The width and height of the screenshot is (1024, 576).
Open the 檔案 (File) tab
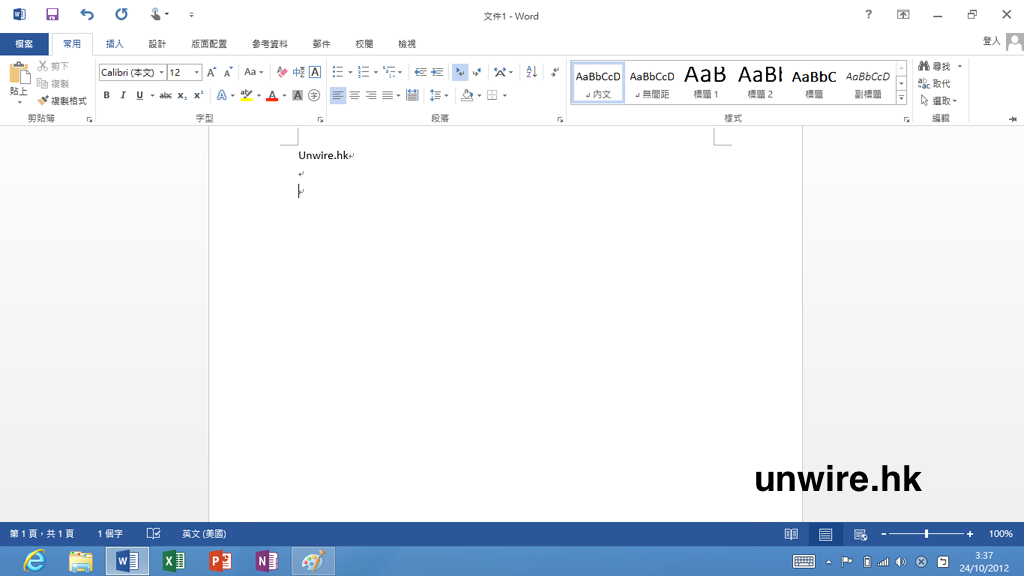[24, 44]
